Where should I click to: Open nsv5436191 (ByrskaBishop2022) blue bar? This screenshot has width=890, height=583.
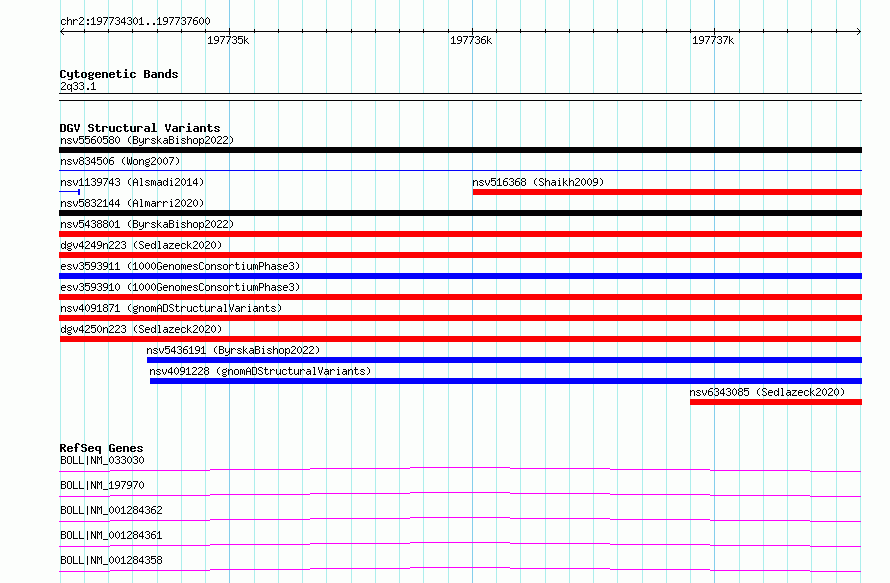[504, 360]
